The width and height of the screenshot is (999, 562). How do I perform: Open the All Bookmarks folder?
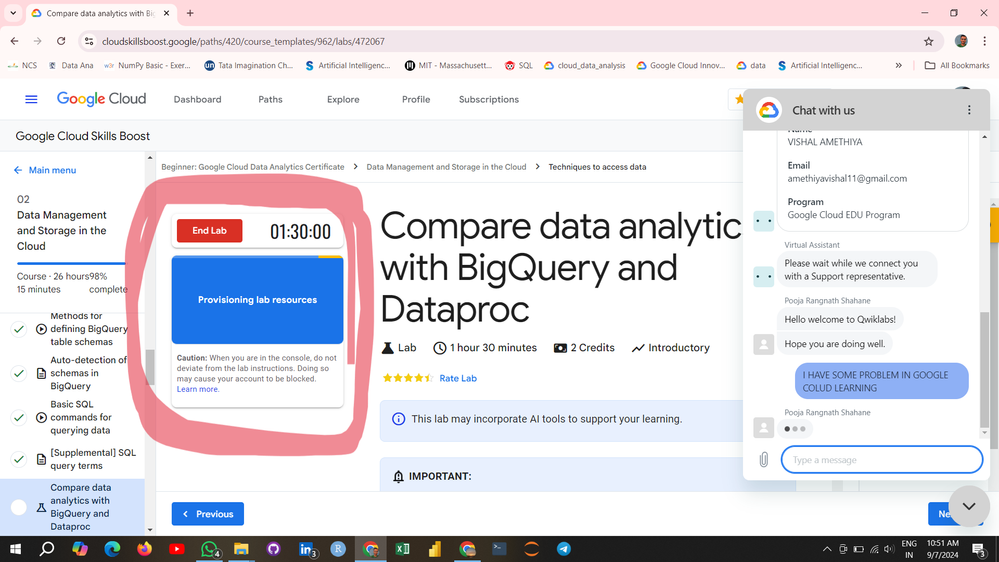tap(957, 65)
